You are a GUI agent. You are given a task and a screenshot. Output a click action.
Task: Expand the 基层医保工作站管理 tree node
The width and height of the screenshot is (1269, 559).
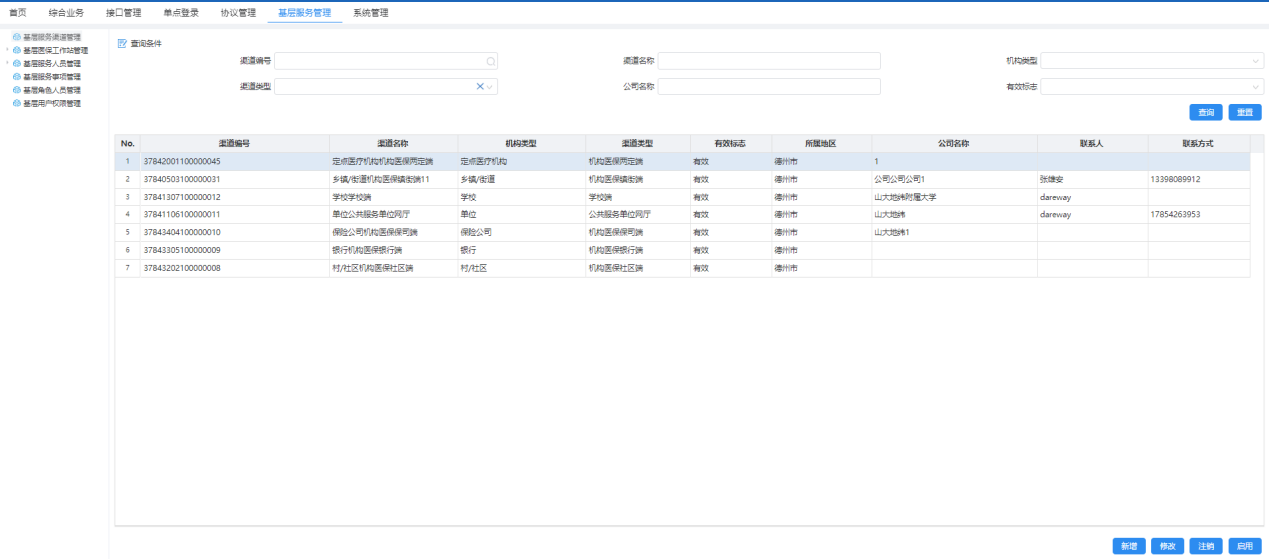tap(7, 50)
